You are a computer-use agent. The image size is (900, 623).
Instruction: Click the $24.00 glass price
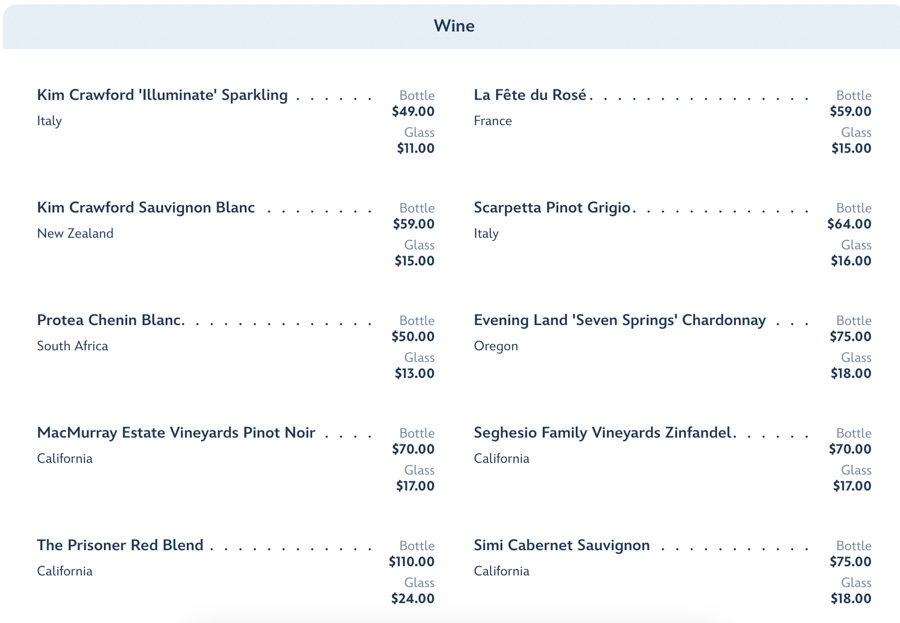click(413, 599)
